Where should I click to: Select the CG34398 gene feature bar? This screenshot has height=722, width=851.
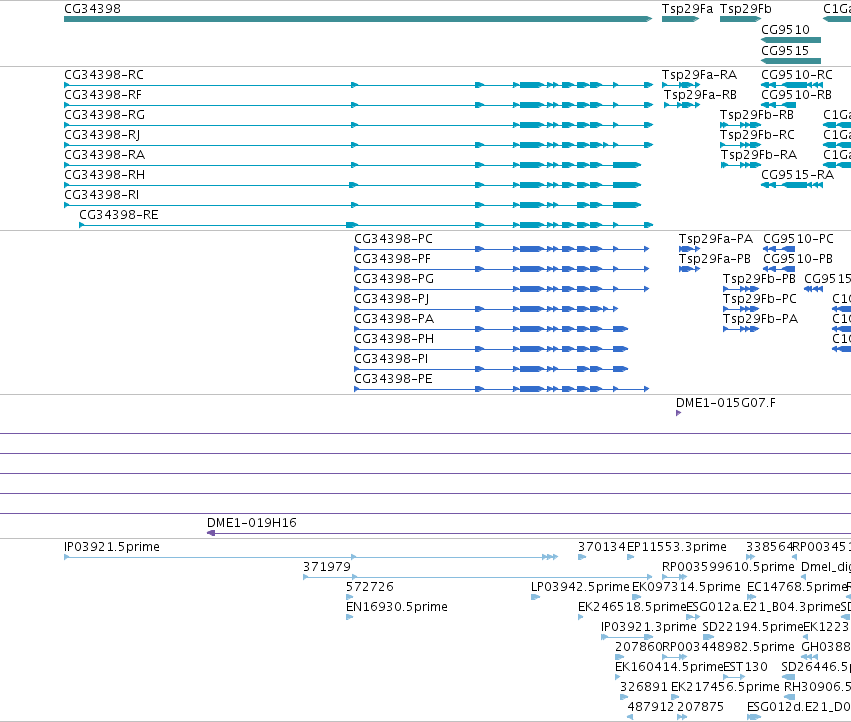[x=358, y=19]
